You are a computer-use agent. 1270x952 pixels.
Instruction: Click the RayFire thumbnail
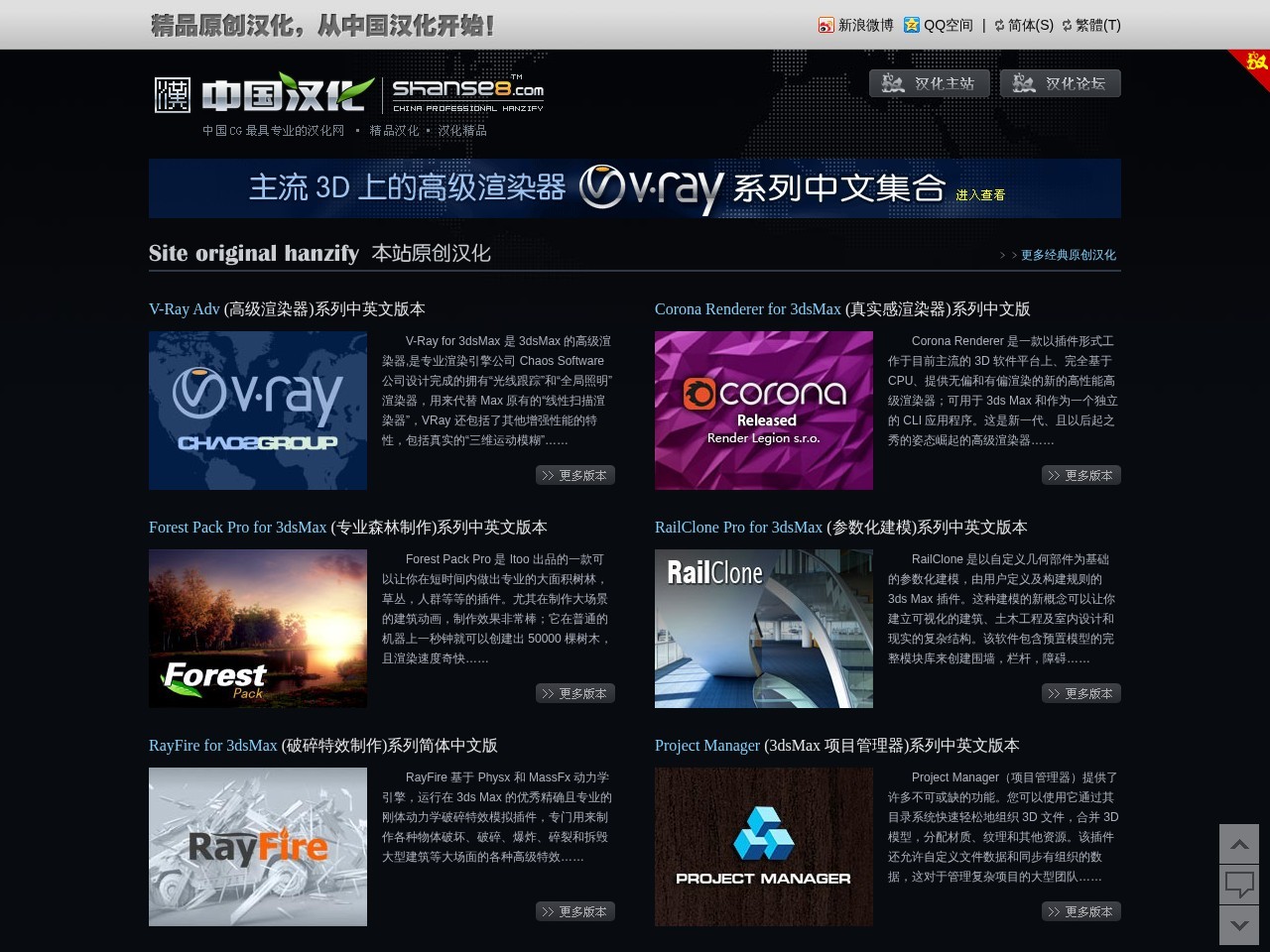tap(258, 847)
